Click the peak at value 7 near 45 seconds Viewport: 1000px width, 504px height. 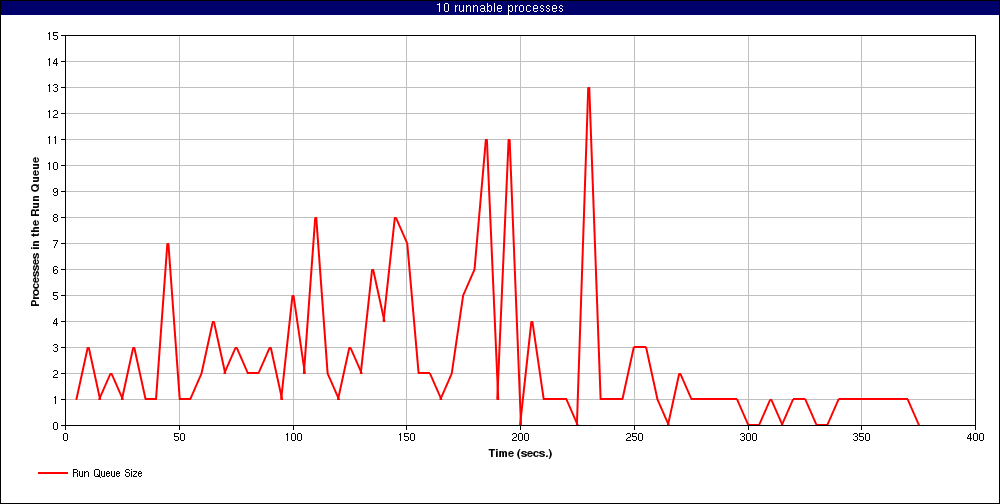coord(168,244)
